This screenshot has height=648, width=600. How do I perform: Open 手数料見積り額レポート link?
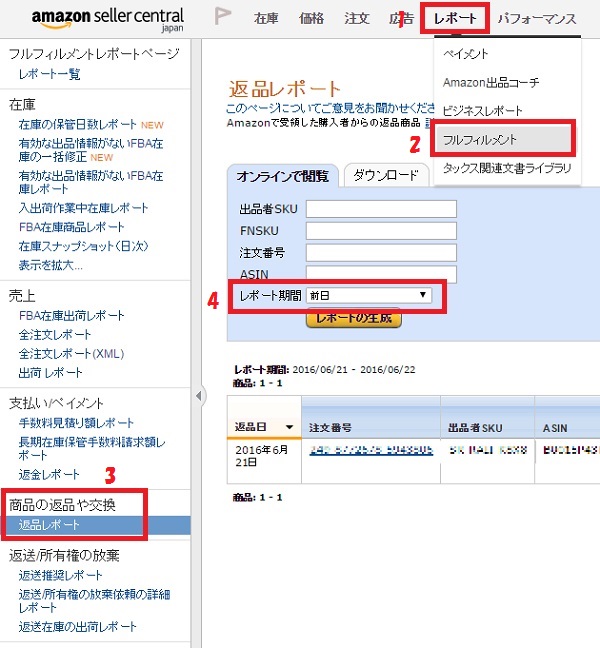[x=76, y=423]
